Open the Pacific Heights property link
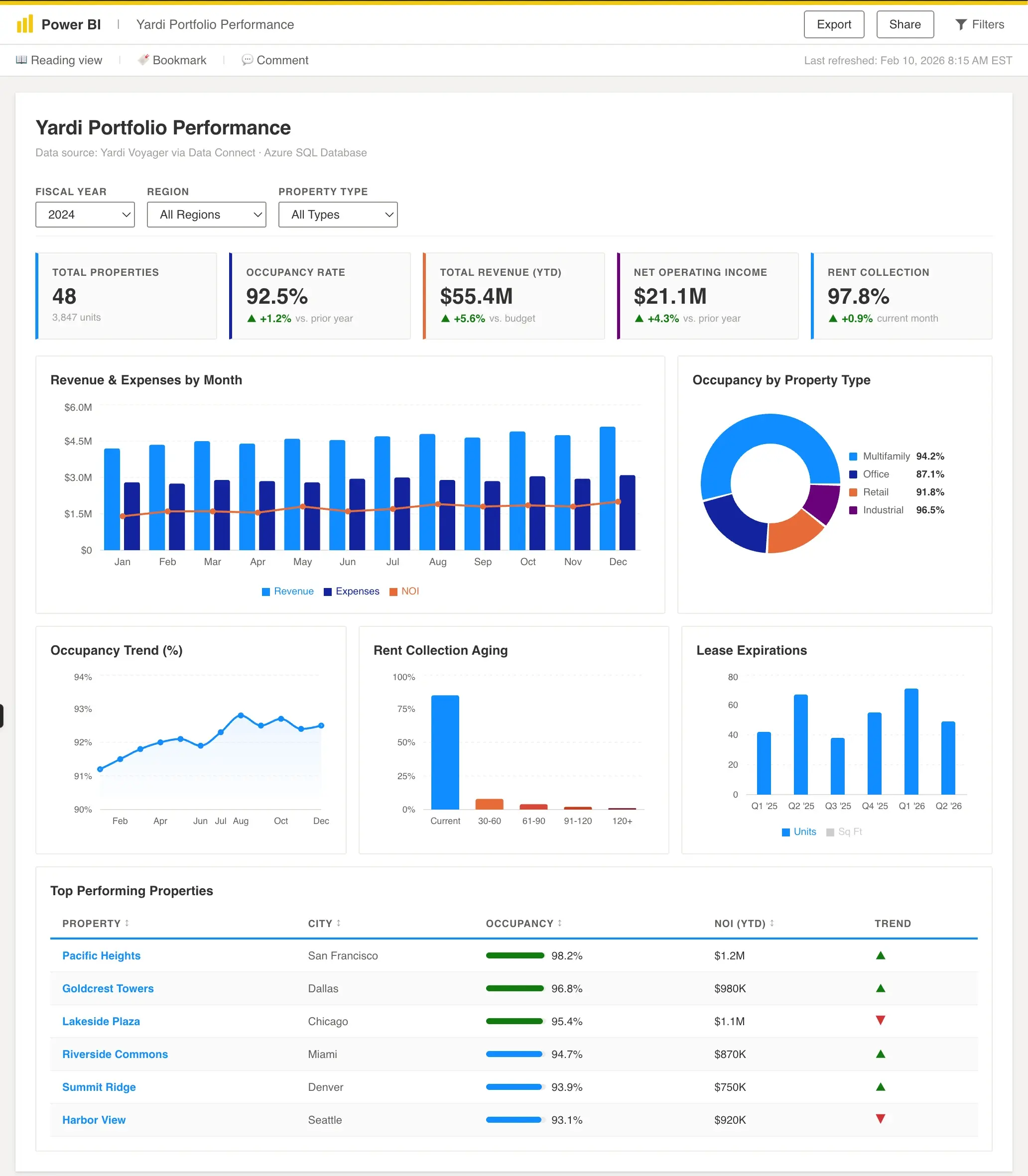The image size is (1028, 1176). pos(101,955)
